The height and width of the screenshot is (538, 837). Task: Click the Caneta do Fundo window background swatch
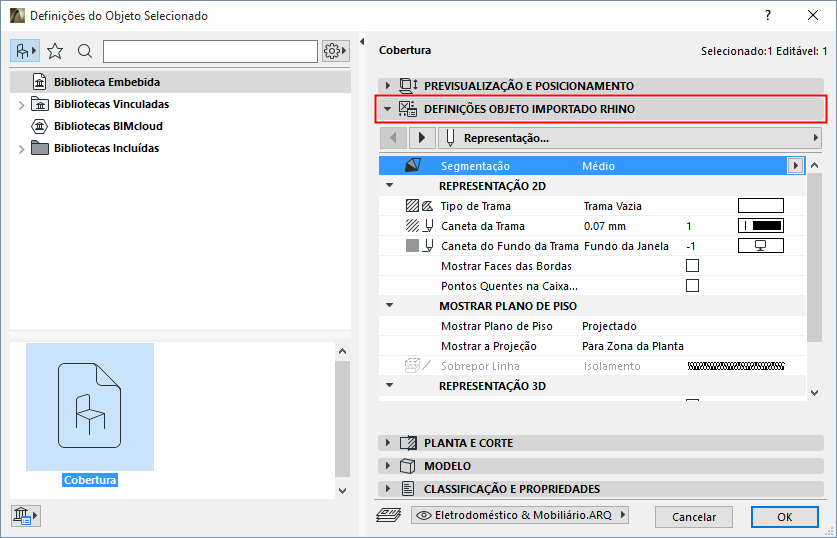[x=761, y=246]
